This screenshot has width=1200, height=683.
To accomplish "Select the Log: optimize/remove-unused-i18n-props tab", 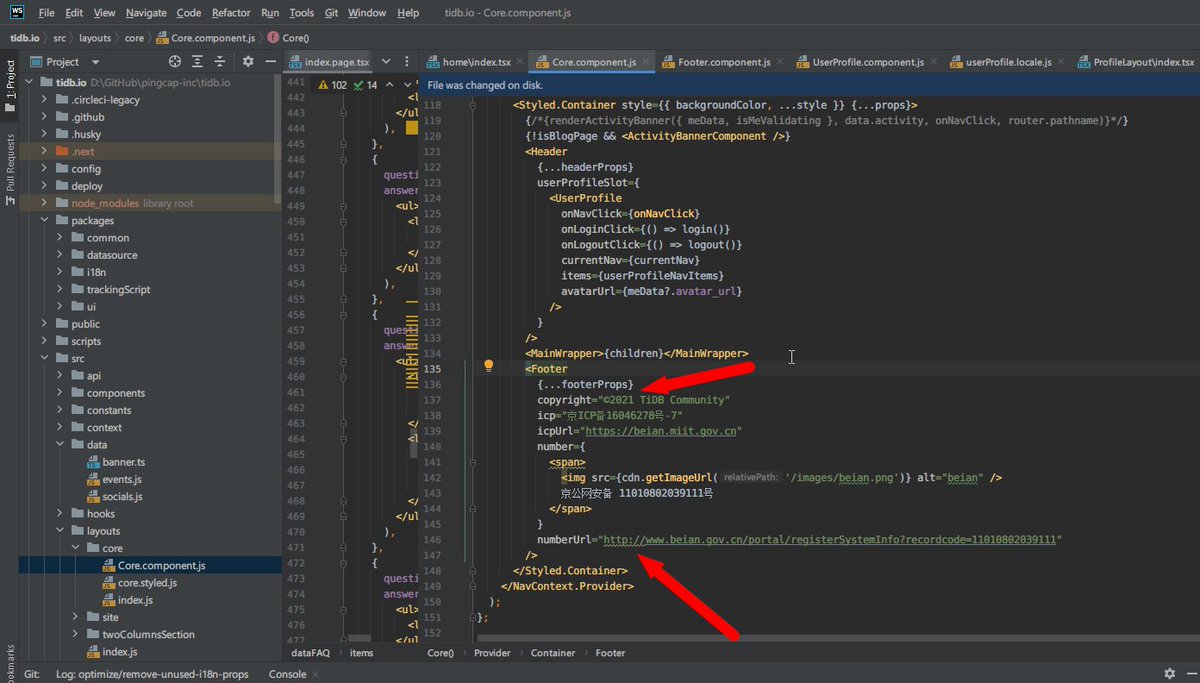I will tap(152, 674).
